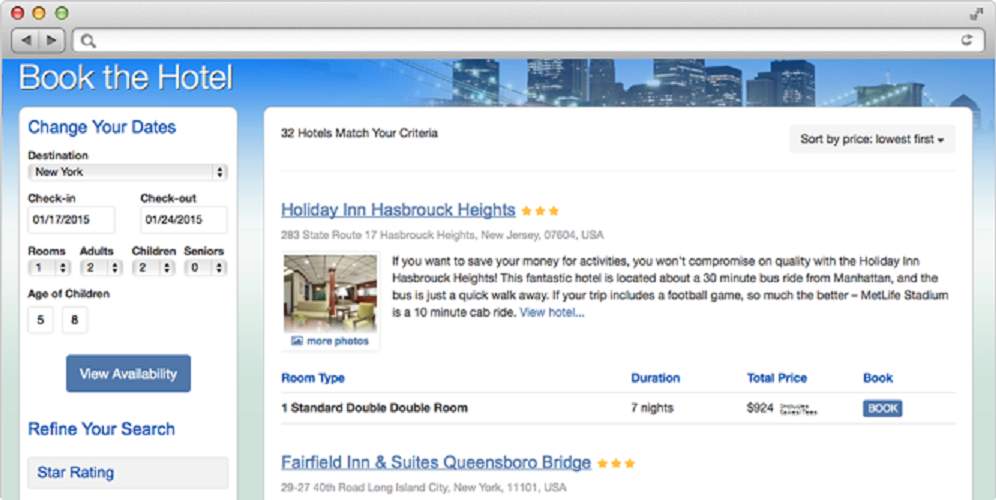Open the Adults count dropdown
This screenshot has width=996, height=500.
101,268
